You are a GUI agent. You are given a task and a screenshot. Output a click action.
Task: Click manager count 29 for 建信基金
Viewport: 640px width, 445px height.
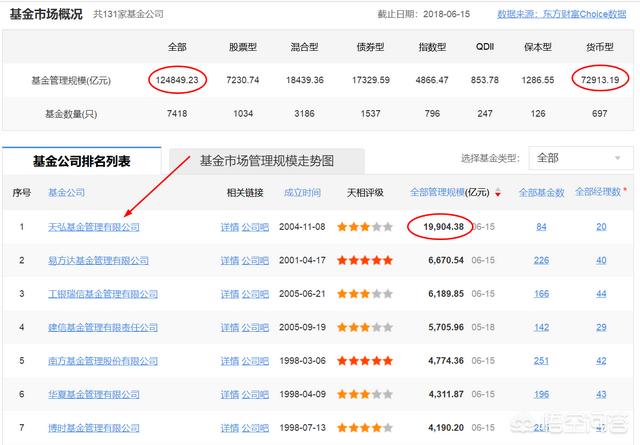[601, 327]
